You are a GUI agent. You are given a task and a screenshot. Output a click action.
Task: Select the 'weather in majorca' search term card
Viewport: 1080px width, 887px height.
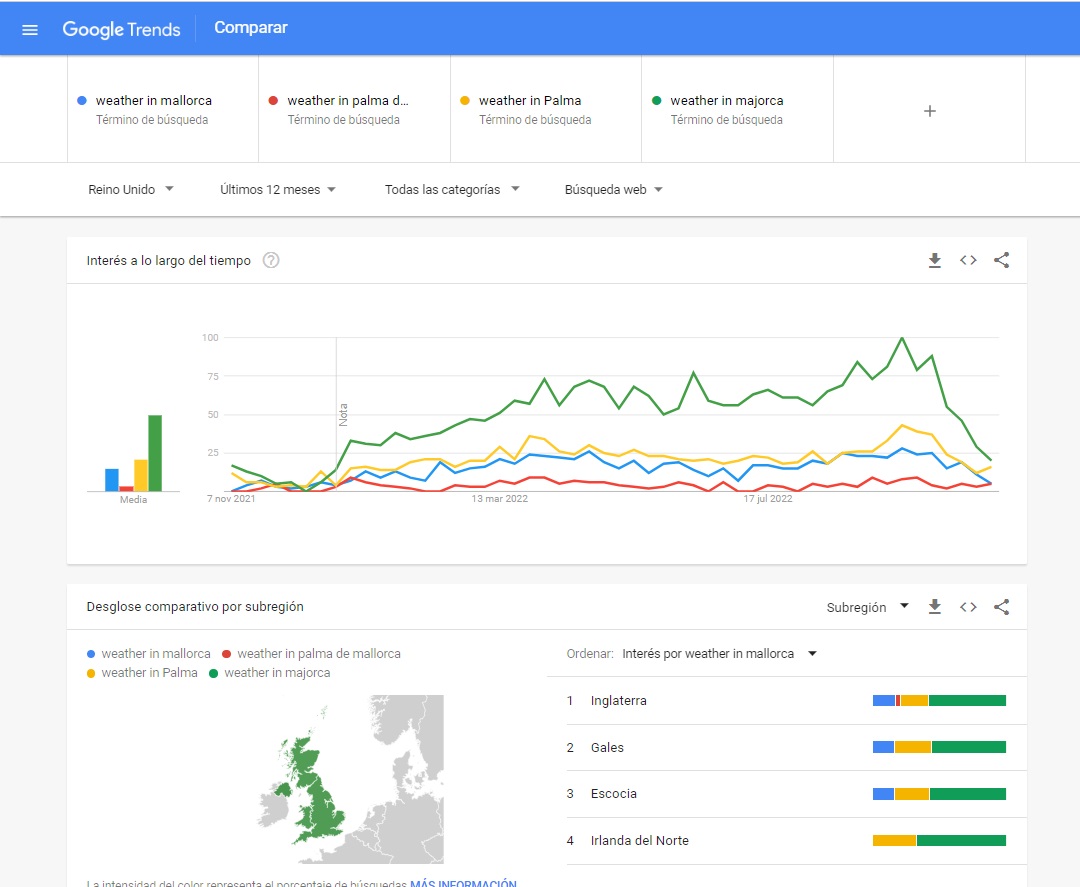[738, 109]
